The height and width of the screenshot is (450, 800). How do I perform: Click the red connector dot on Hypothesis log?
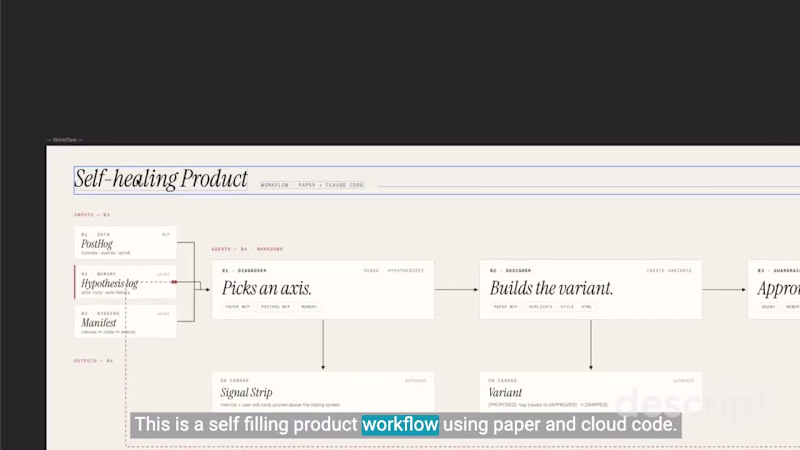point(174,282)
